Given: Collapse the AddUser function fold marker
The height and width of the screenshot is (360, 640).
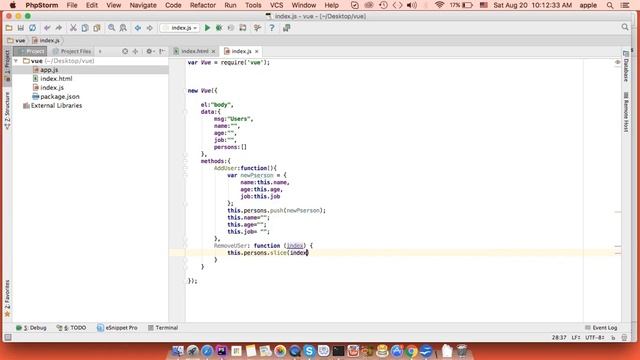Looking at the screenshot, I should [x=185, y=168].
